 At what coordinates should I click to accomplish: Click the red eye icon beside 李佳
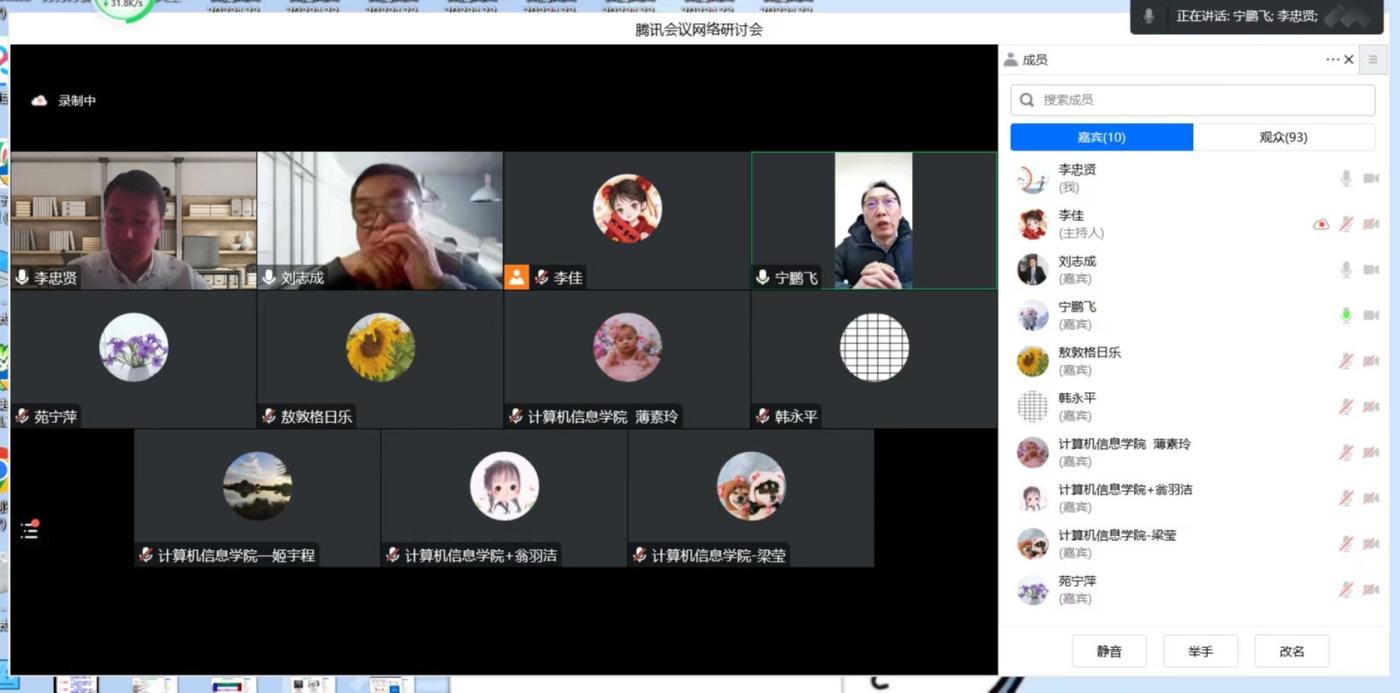coord(1320,224)
